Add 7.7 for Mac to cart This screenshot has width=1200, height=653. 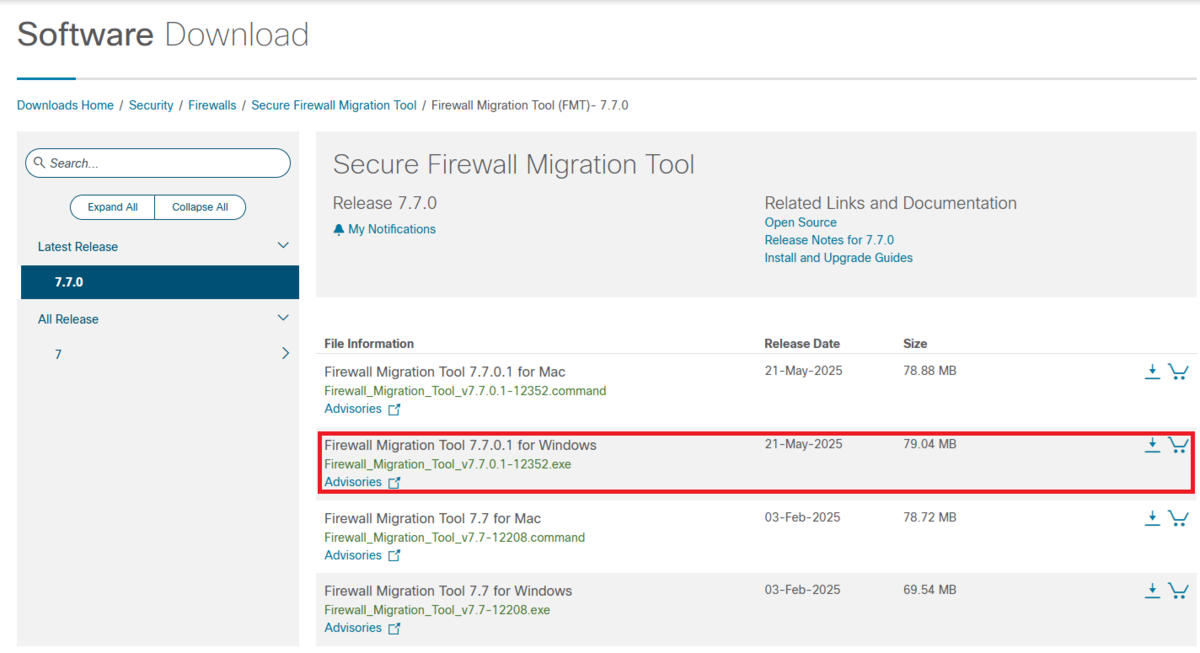[1179, 518]
